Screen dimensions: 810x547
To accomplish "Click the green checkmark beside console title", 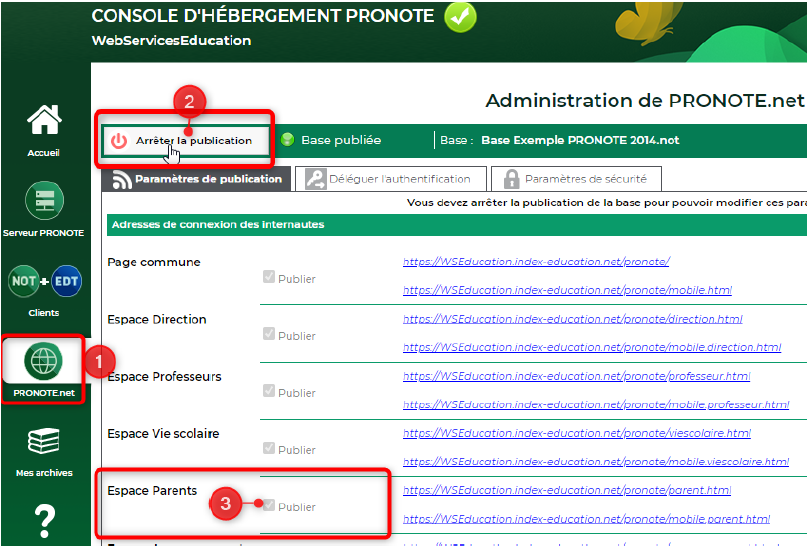I will [460, 17].
